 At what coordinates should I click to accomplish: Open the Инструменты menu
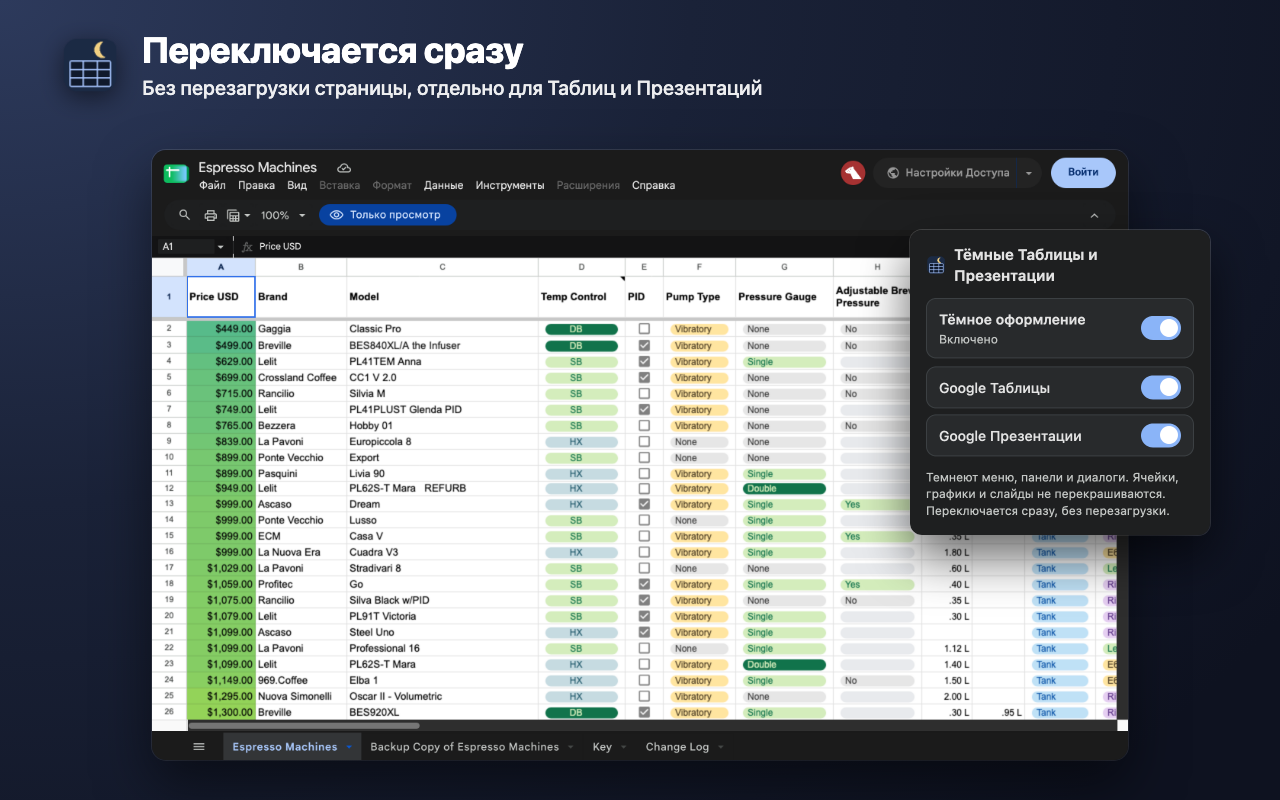510,185
